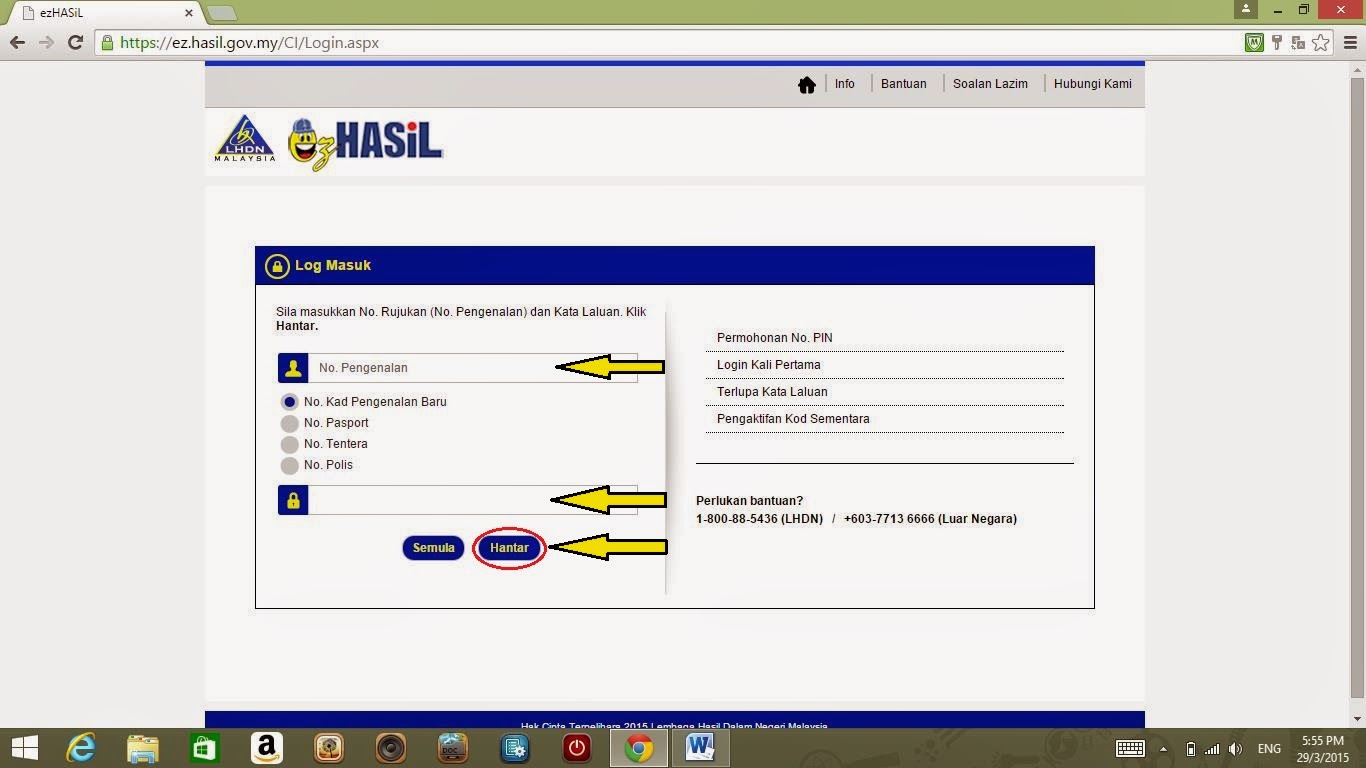Click the green SSL padlock icon
Screen dimensions: 1366x768
[108, 43]
